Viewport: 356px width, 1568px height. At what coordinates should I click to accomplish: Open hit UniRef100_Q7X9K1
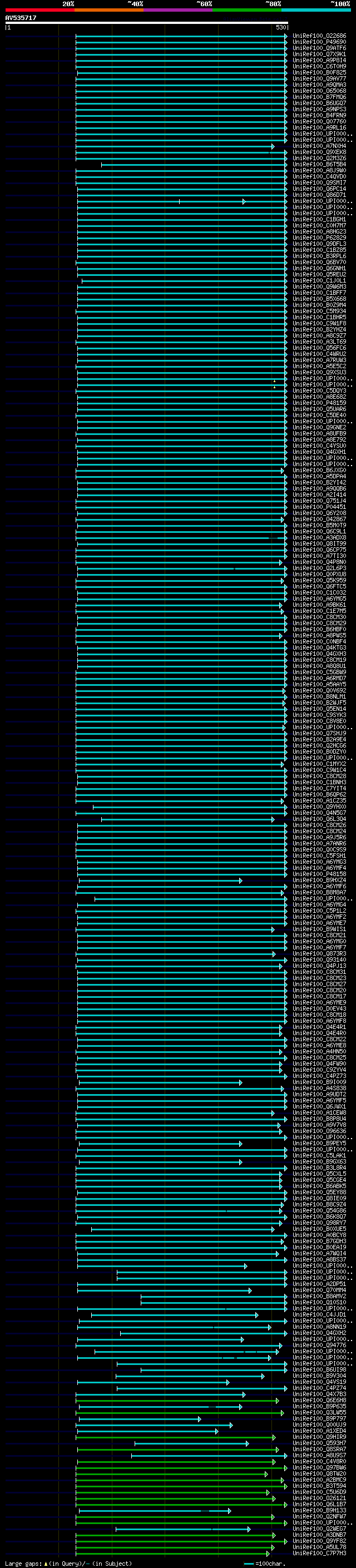click(319, 54)
